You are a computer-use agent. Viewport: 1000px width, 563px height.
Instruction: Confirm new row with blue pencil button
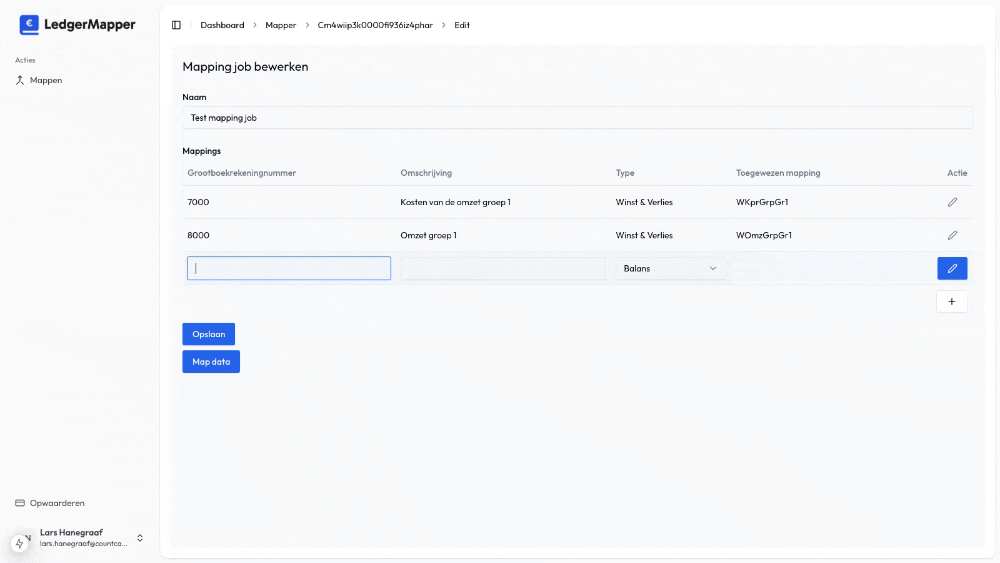[952, 268]
